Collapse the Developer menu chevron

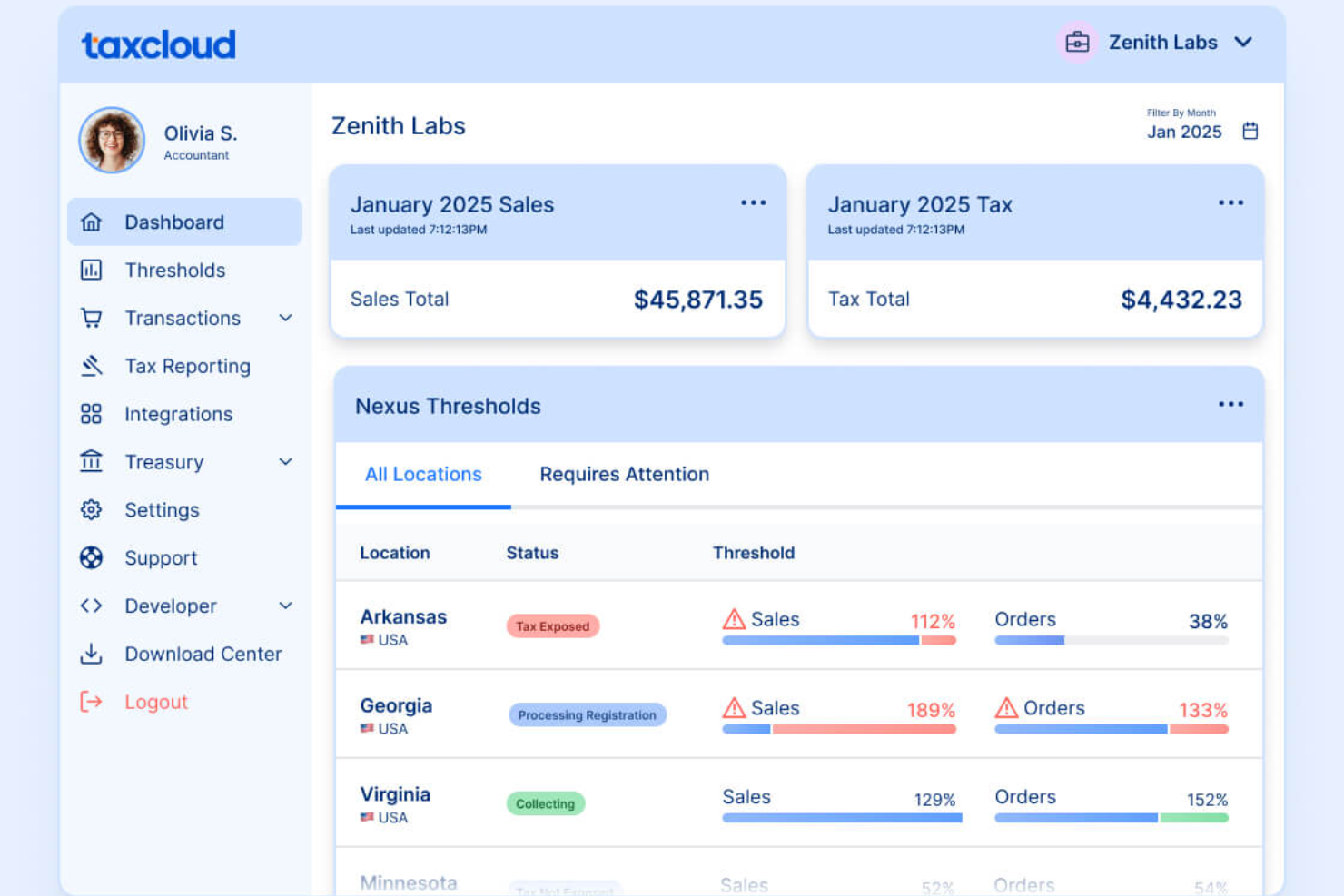pyautogui.click(x=286, y=606)
